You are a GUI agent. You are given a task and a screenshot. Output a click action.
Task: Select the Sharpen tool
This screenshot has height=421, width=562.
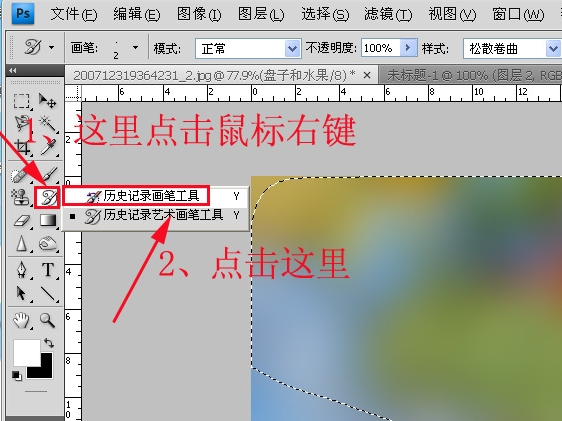pyautogui.click(x=22, y=243)
